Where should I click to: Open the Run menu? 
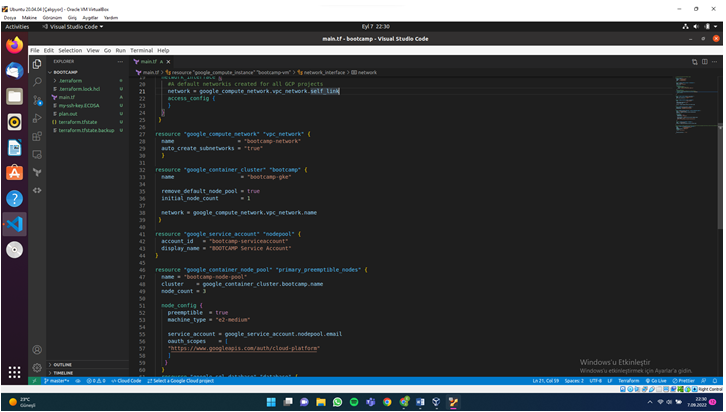[x=120, y=50]
